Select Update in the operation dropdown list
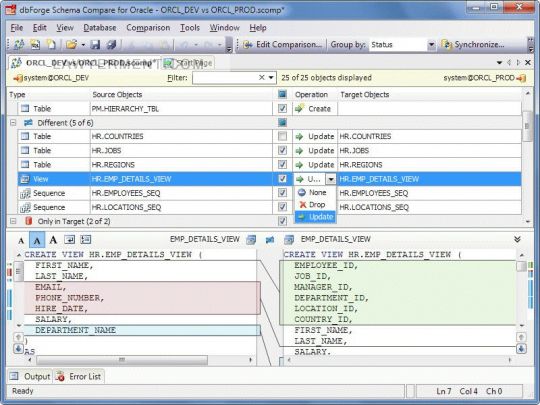 [x=315, y=217]
